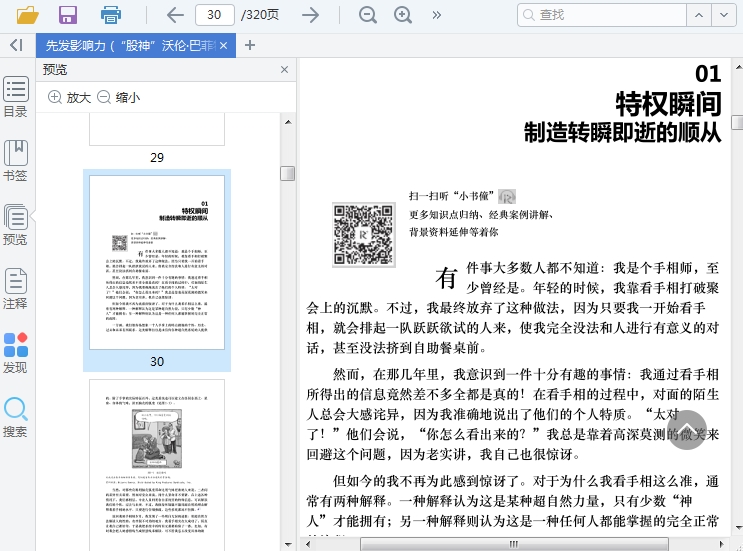Click the save document icon
The image size is (743, 551).
pyautogui.click(x=68, y=15)
